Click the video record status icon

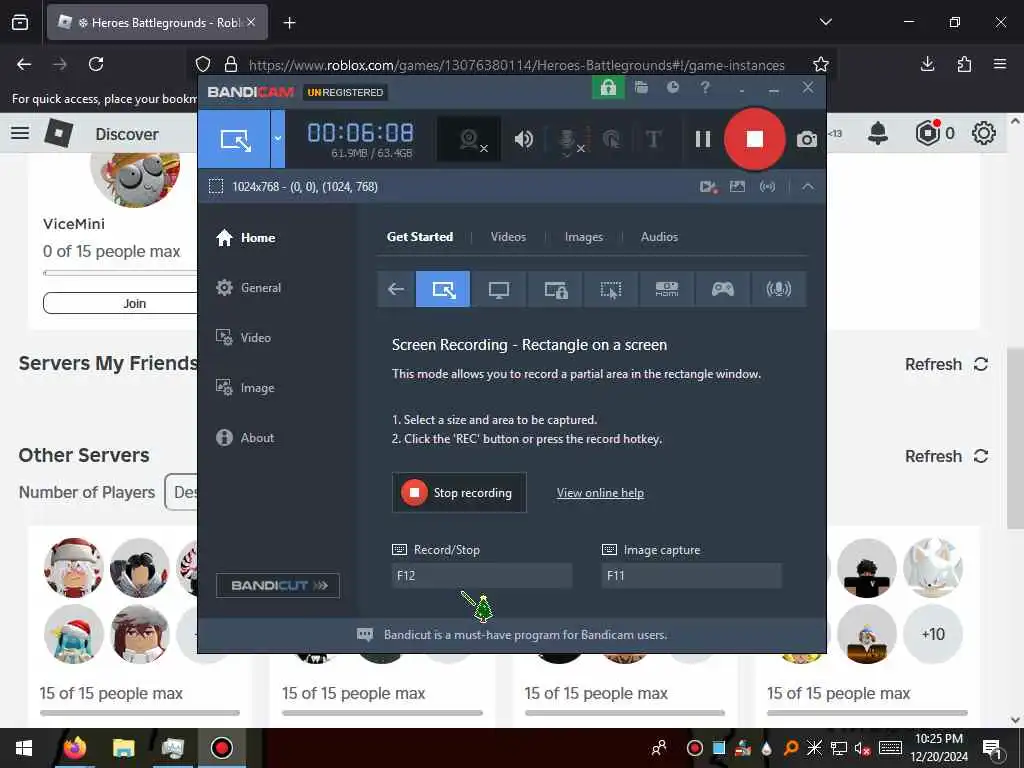pyautogui.click(x=709, y=187)
